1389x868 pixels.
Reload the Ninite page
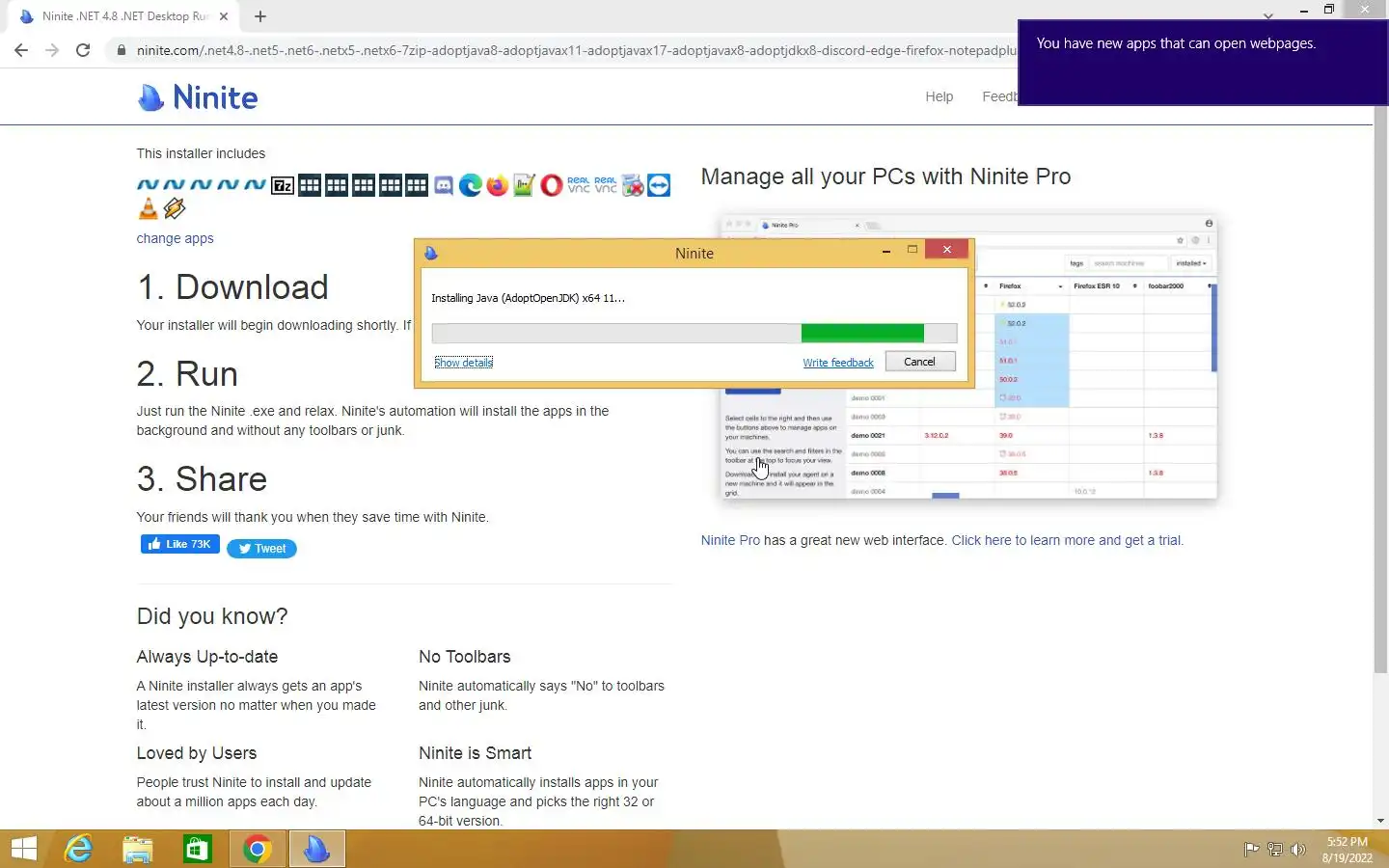83,50
